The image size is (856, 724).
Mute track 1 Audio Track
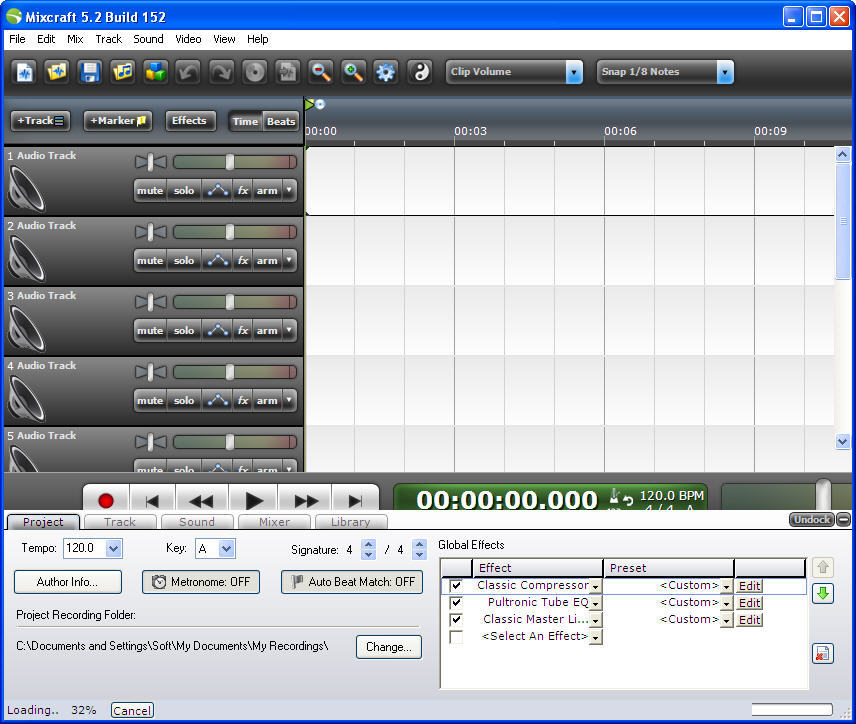[150, 191]
